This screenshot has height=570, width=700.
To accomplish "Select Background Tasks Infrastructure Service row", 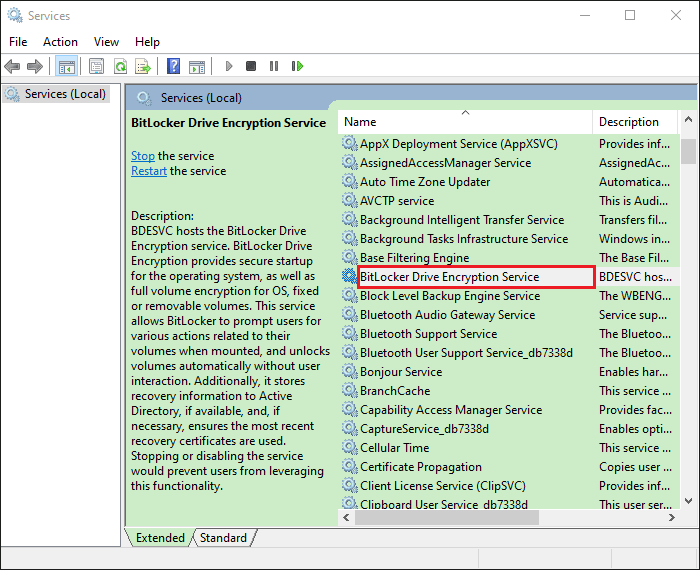I will pyautogui.click(x=509, y=239).
